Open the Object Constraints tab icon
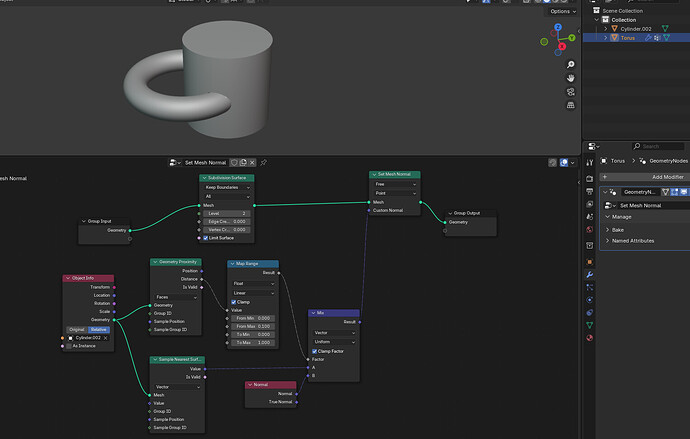Image resolution: width=690 pixels, height=439 pixels. (x=590, y=312)
